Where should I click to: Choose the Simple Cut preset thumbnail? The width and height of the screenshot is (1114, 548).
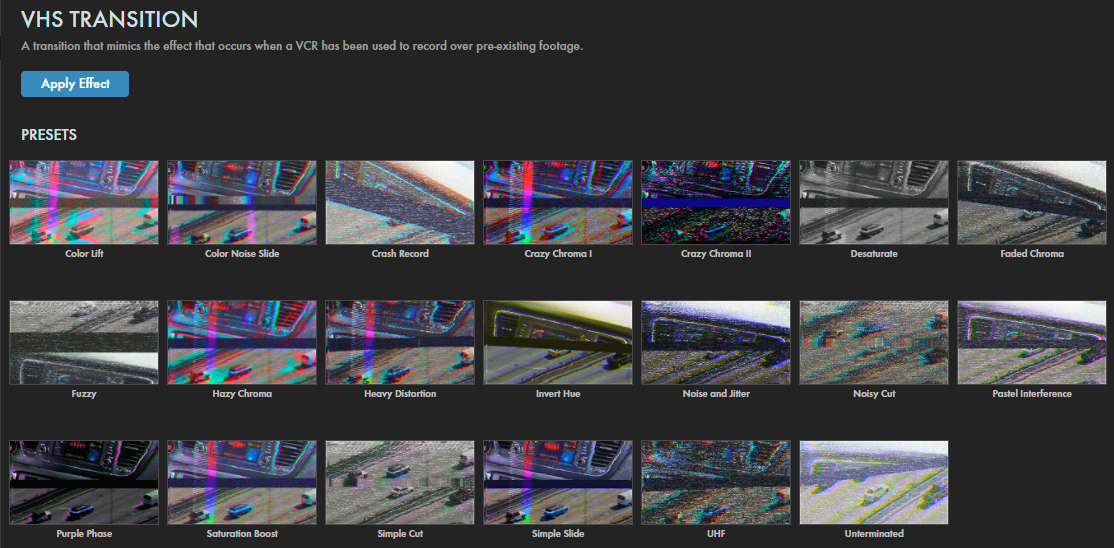point(400,482)
